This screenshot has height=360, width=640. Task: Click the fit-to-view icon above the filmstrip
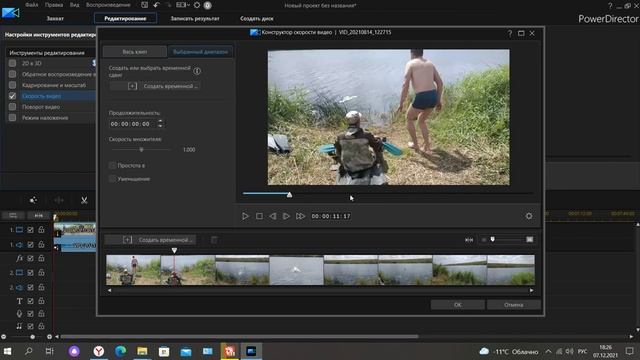469,240
